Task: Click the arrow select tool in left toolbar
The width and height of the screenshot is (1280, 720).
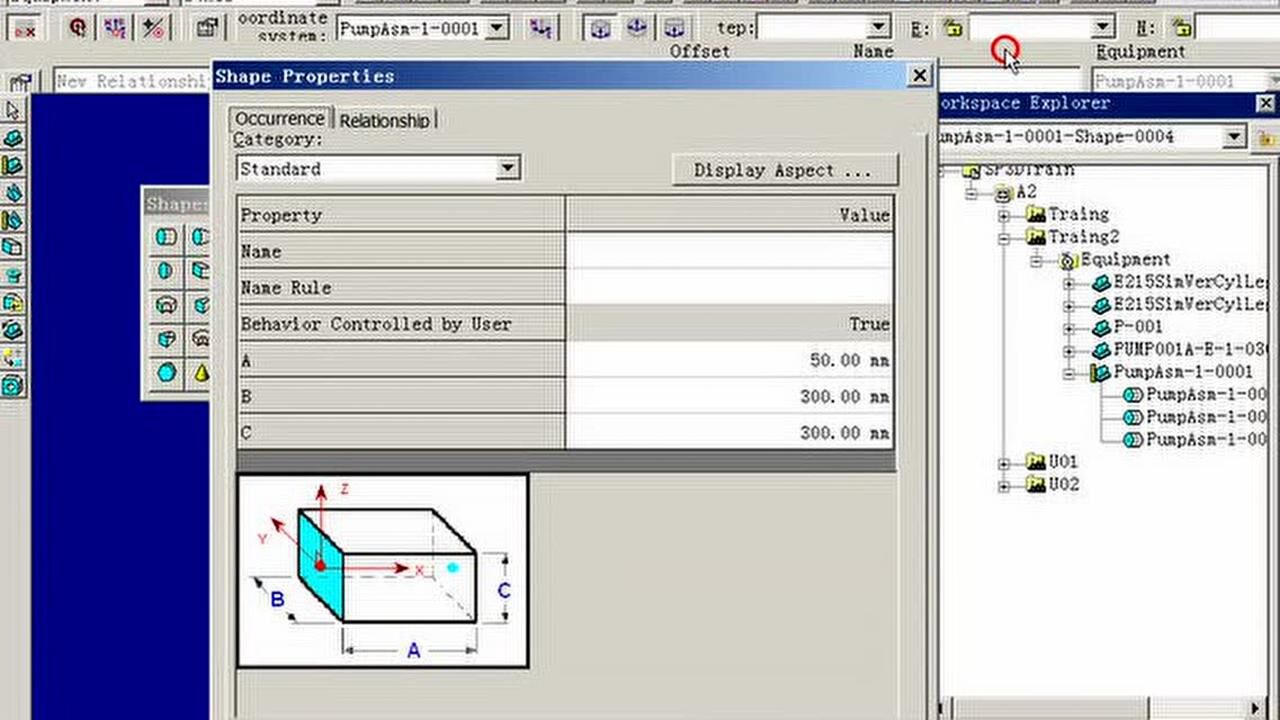Action: click(13, 111)
